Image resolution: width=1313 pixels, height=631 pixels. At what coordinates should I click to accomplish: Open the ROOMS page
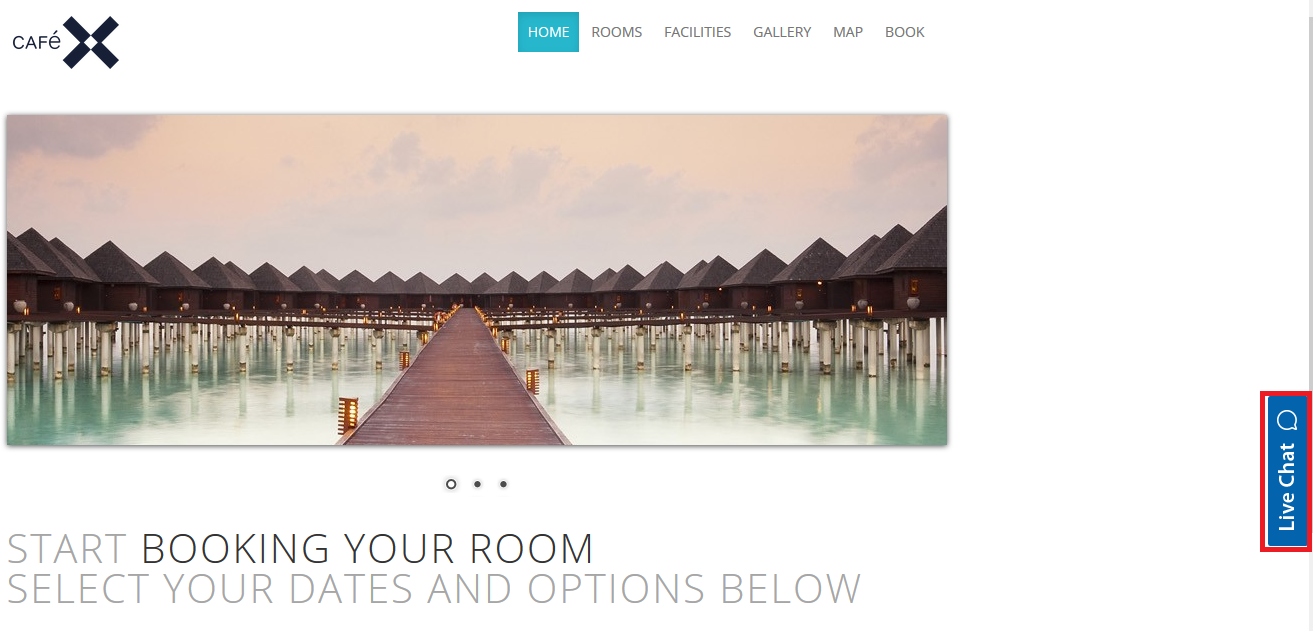616,32
